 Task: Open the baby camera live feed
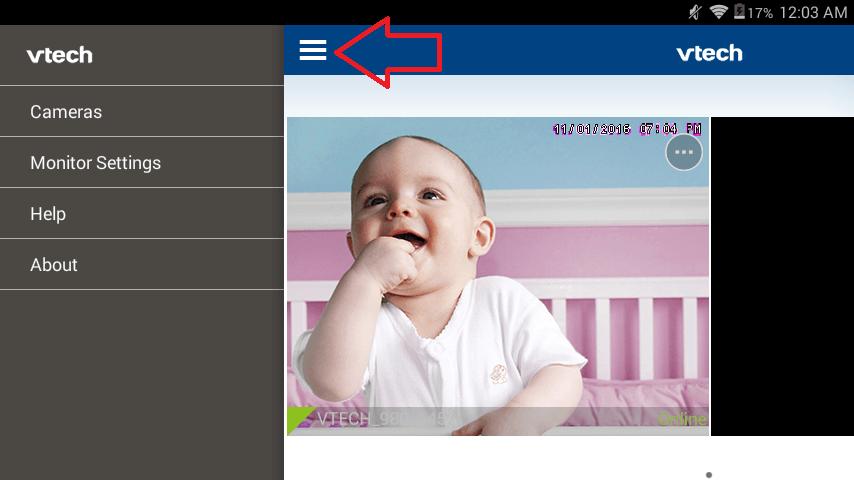498,276
